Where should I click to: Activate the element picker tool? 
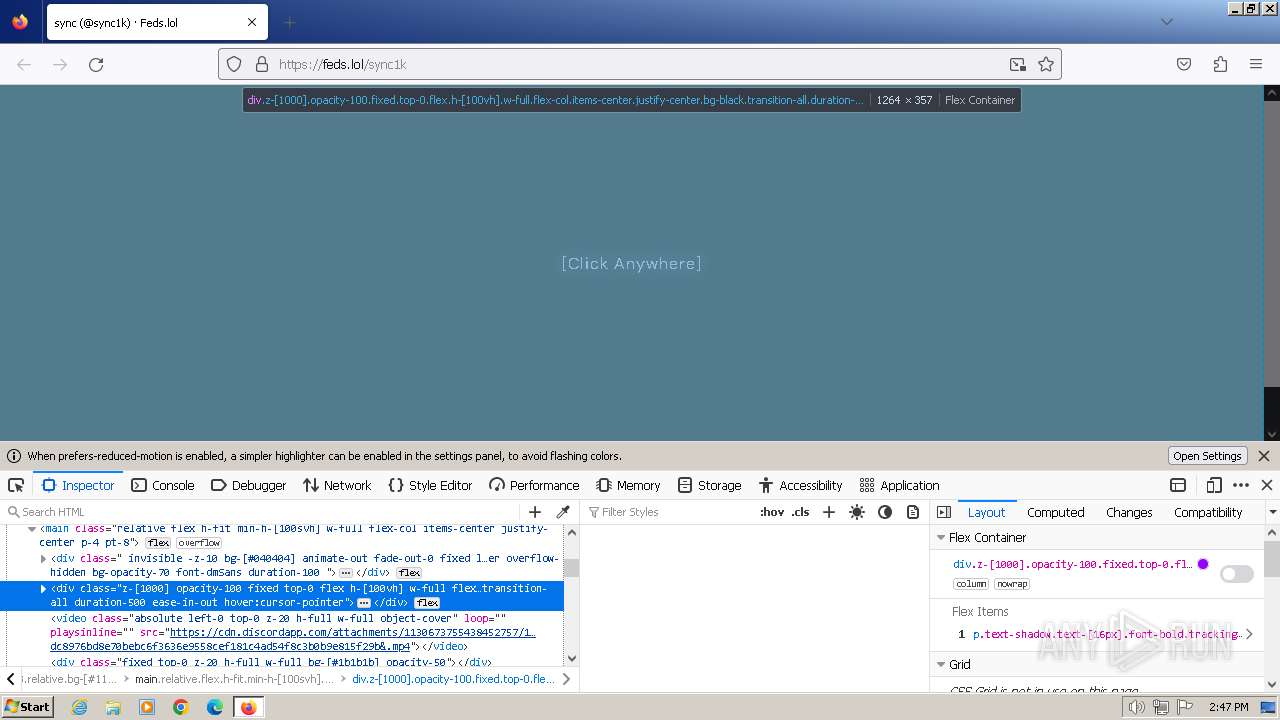16,485
